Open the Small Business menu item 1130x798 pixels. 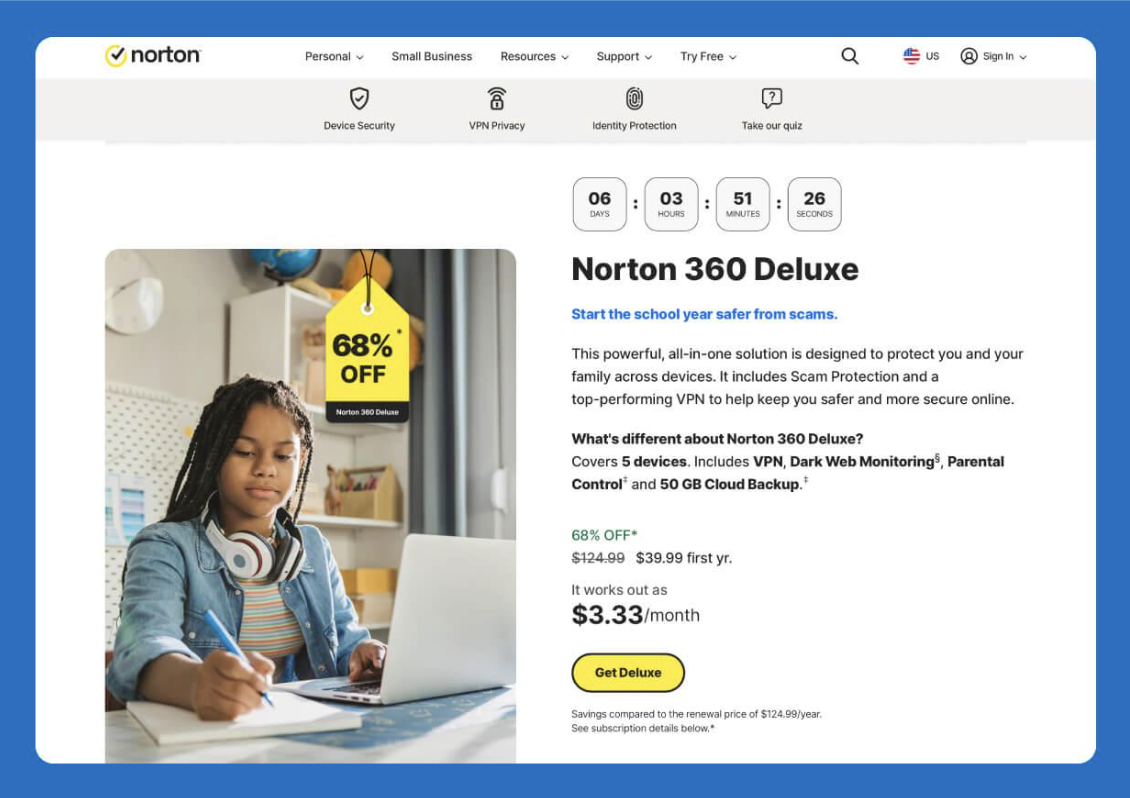[432, 56]
